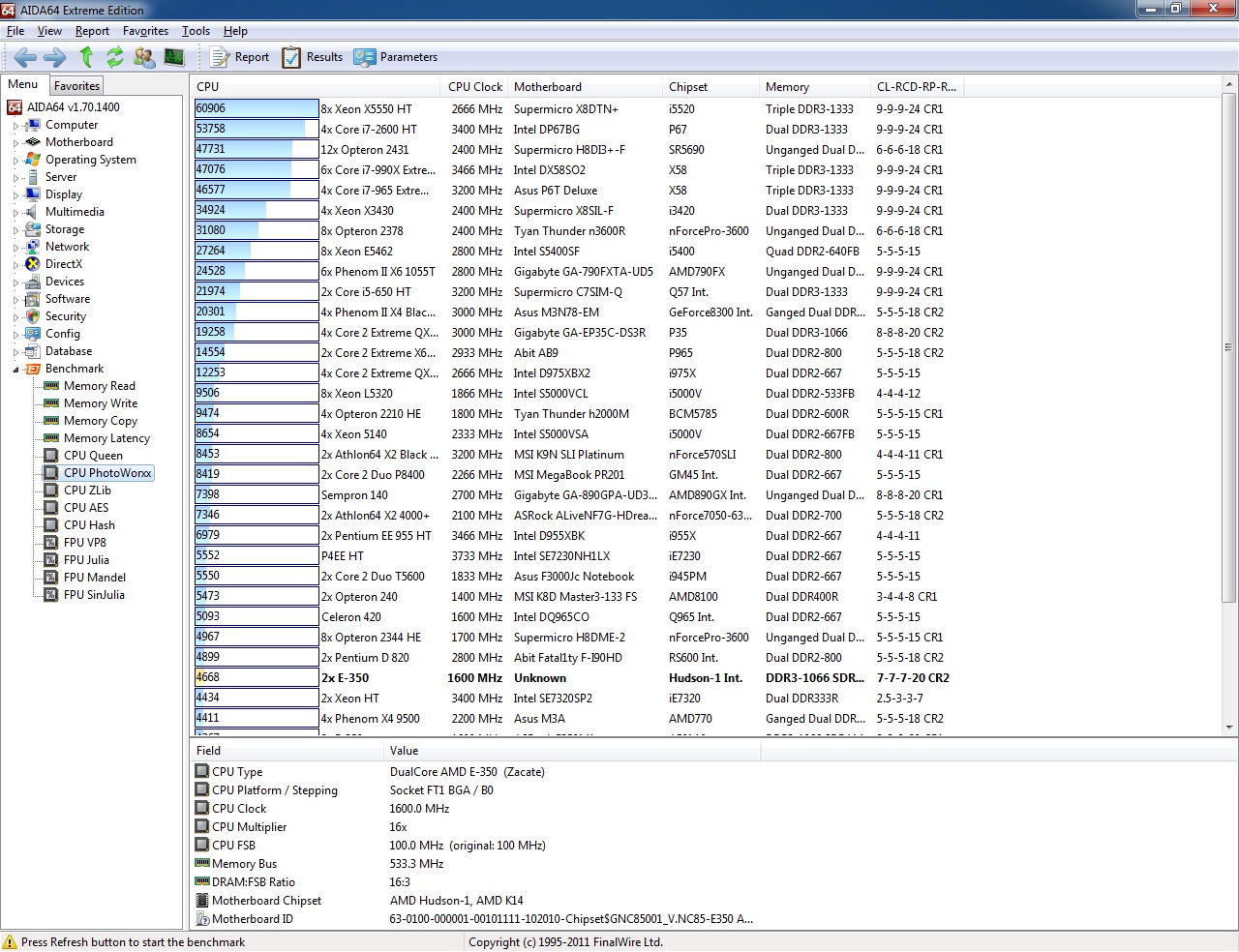Click the 60906 score bar
The height and width of the screenshot is (952, 1239).
click(257, 109)
